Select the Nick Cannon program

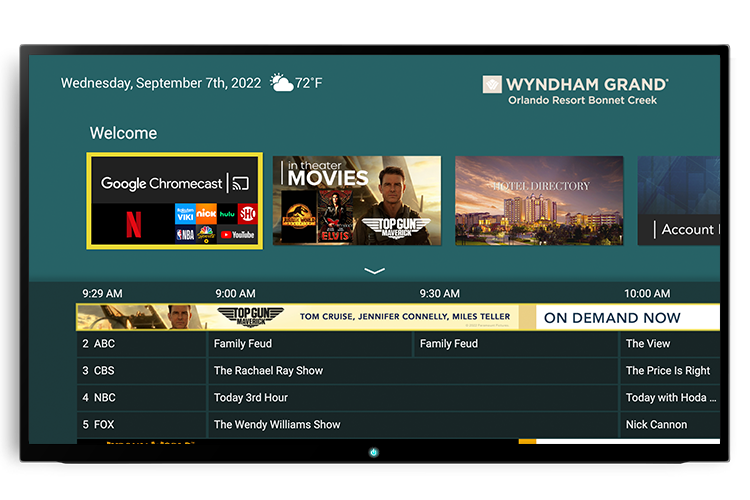tap(670, 424)
